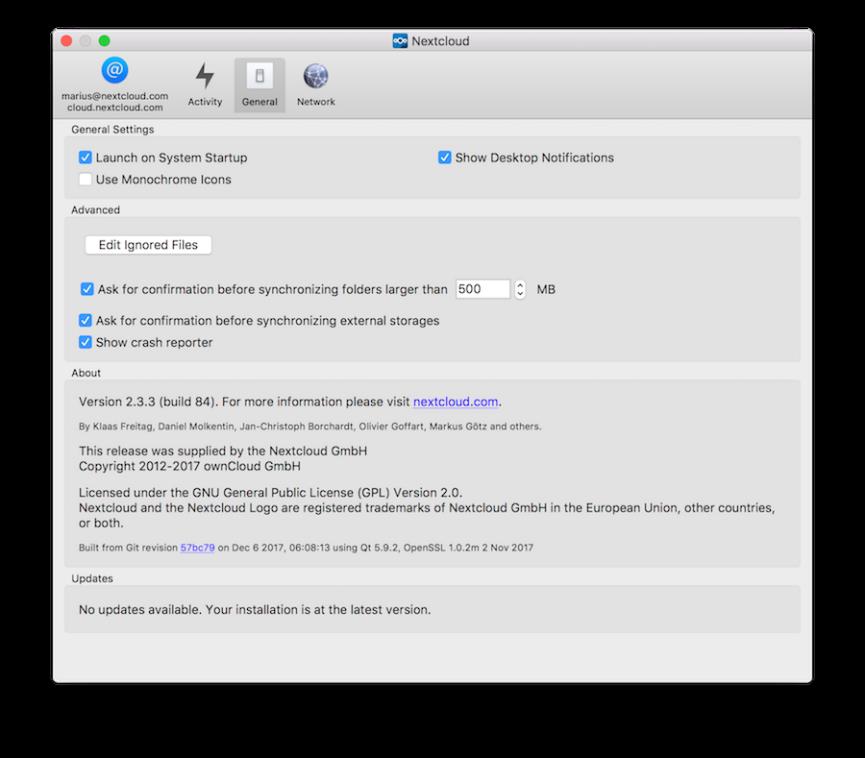Open Git revision 57bc79 link
Image resolution: width=865 pixels, height=758 pixels.
point(197,548)
